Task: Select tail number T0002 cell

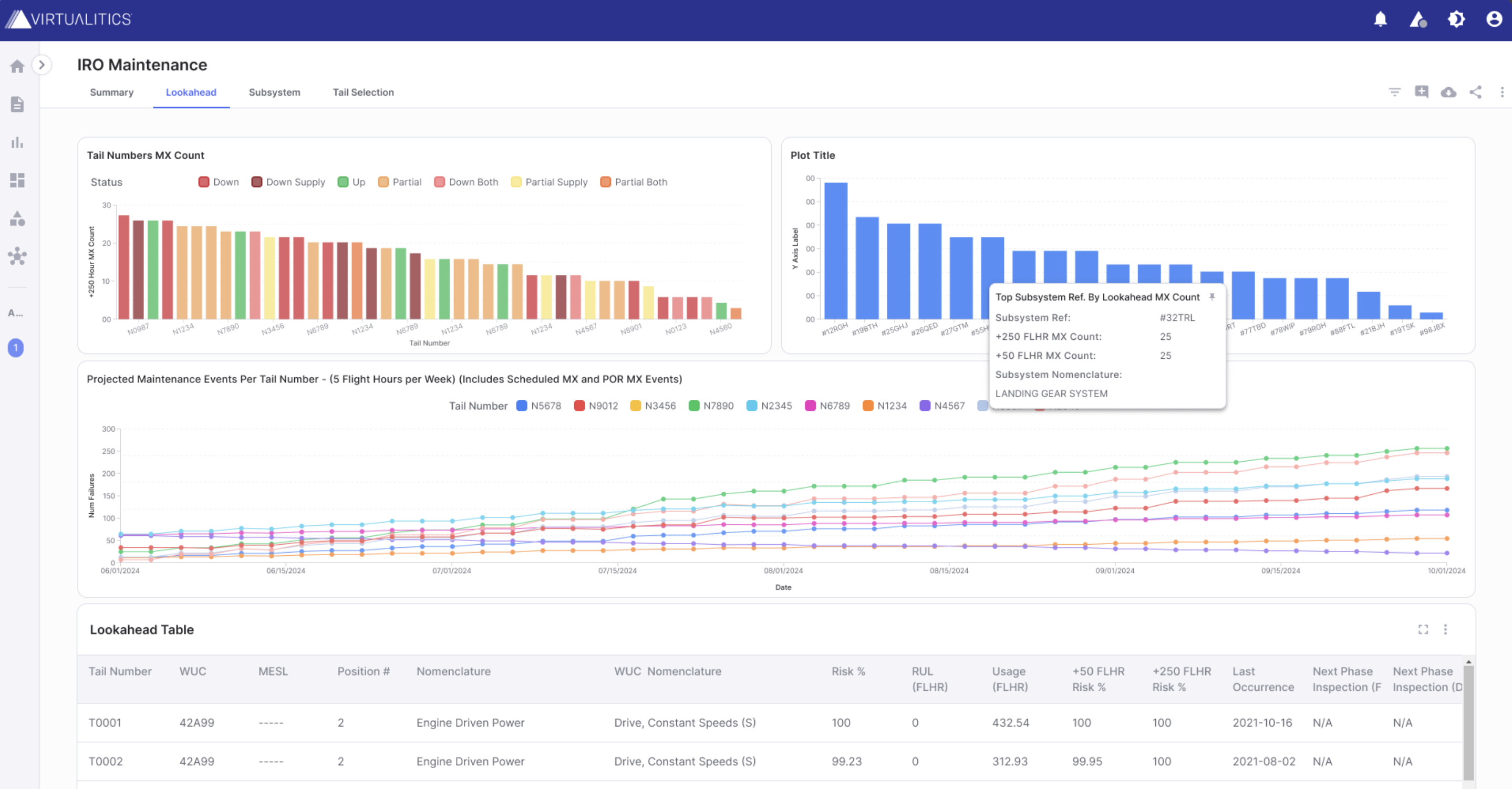Action: click(105, 761)
